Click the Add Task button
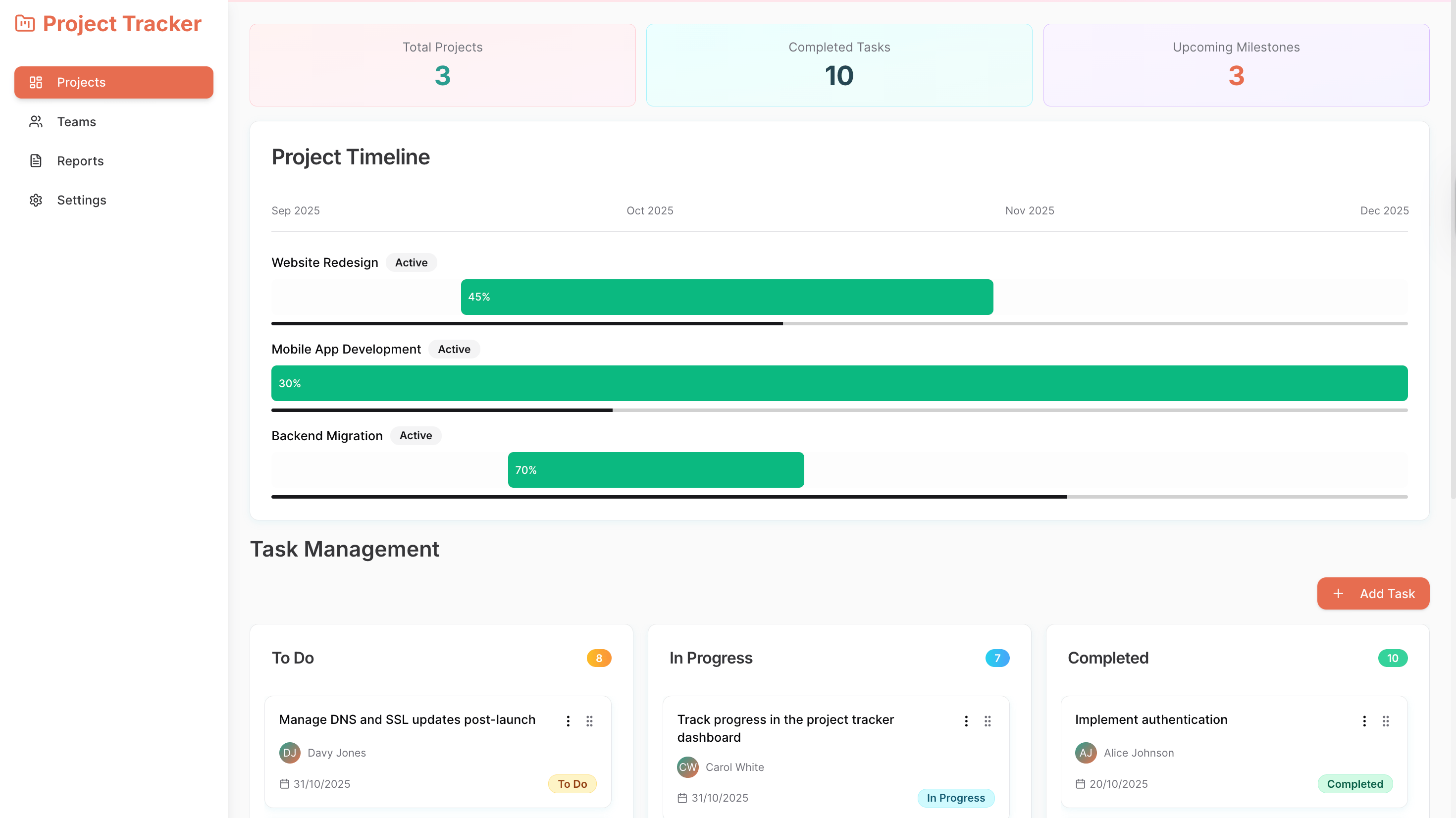This screenshot has height=818, width=1456. coord(1373,593)
